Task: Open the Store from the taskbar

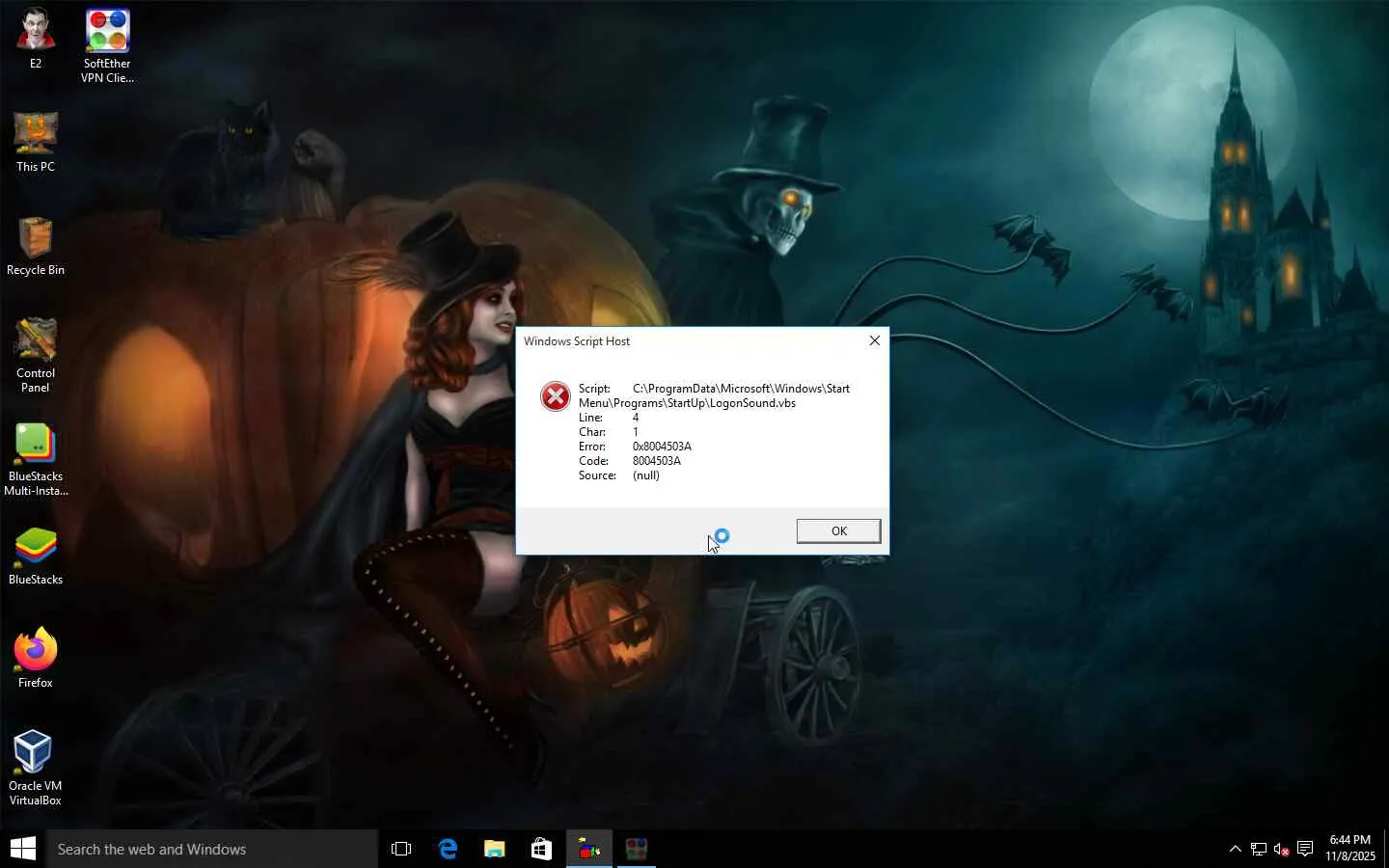Action: pyautogui.click(x=541, y=849)
